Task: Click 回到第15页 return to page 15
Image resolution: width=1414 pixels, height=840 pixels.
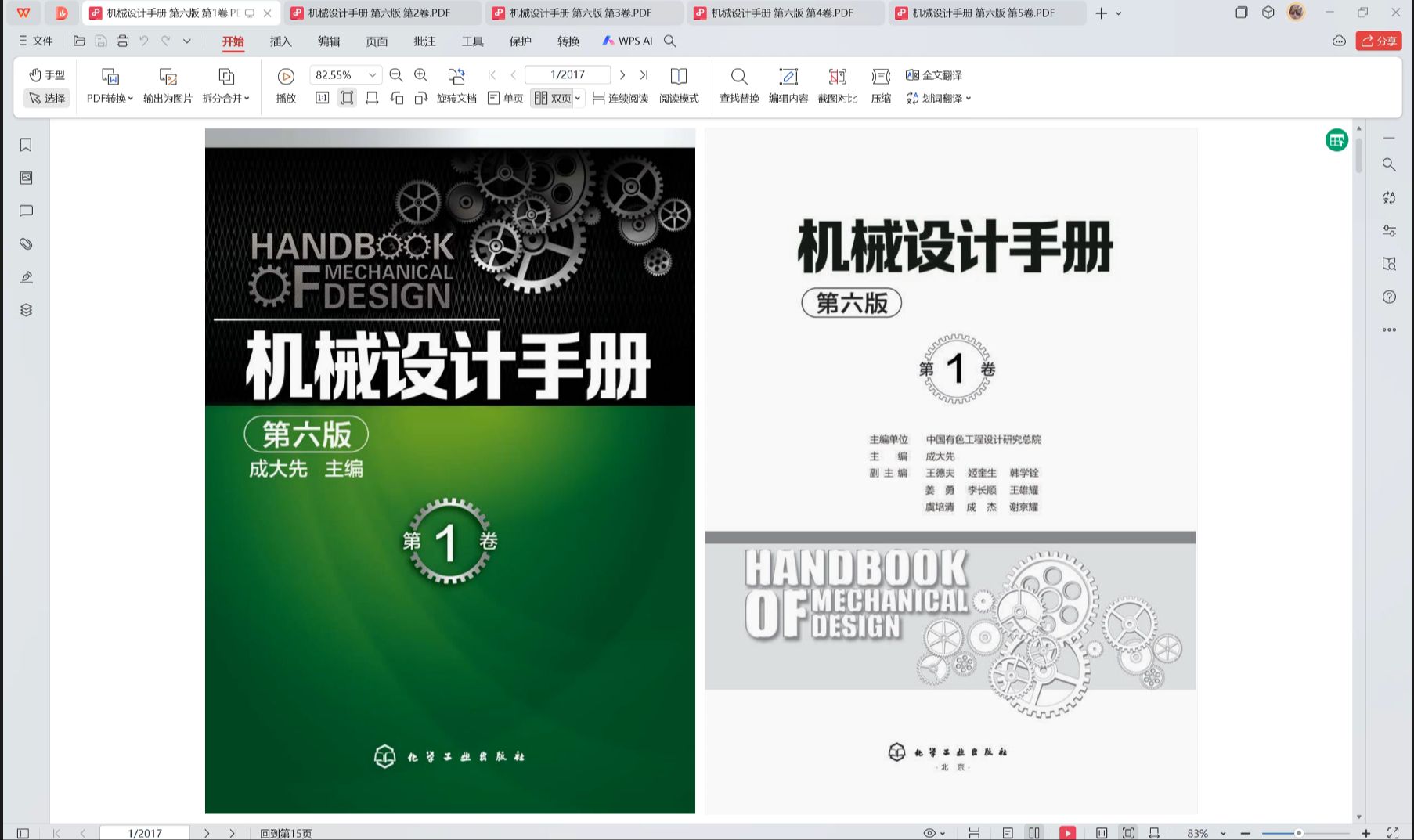Action: (x=286, y=833)
